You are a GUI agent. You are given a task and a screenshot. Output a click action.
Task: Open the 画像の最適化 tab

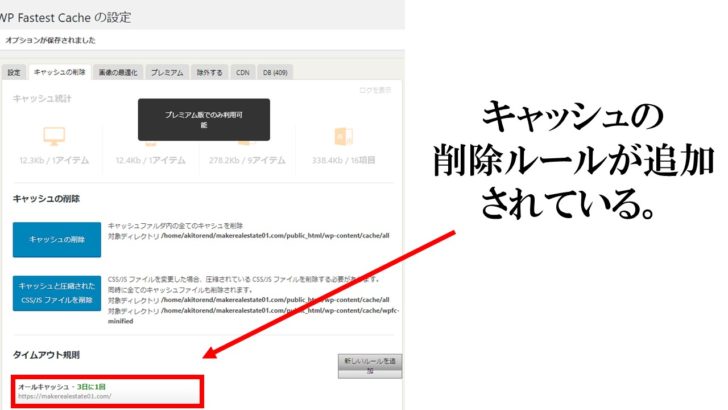(x=119, y=72)
